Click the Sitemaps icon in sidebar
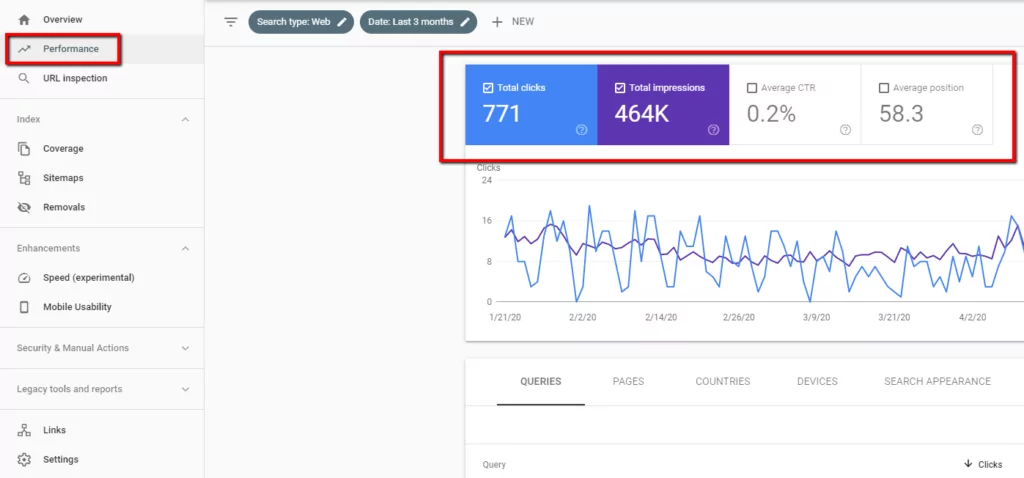Screen dimensions: 1024x478 24,178
